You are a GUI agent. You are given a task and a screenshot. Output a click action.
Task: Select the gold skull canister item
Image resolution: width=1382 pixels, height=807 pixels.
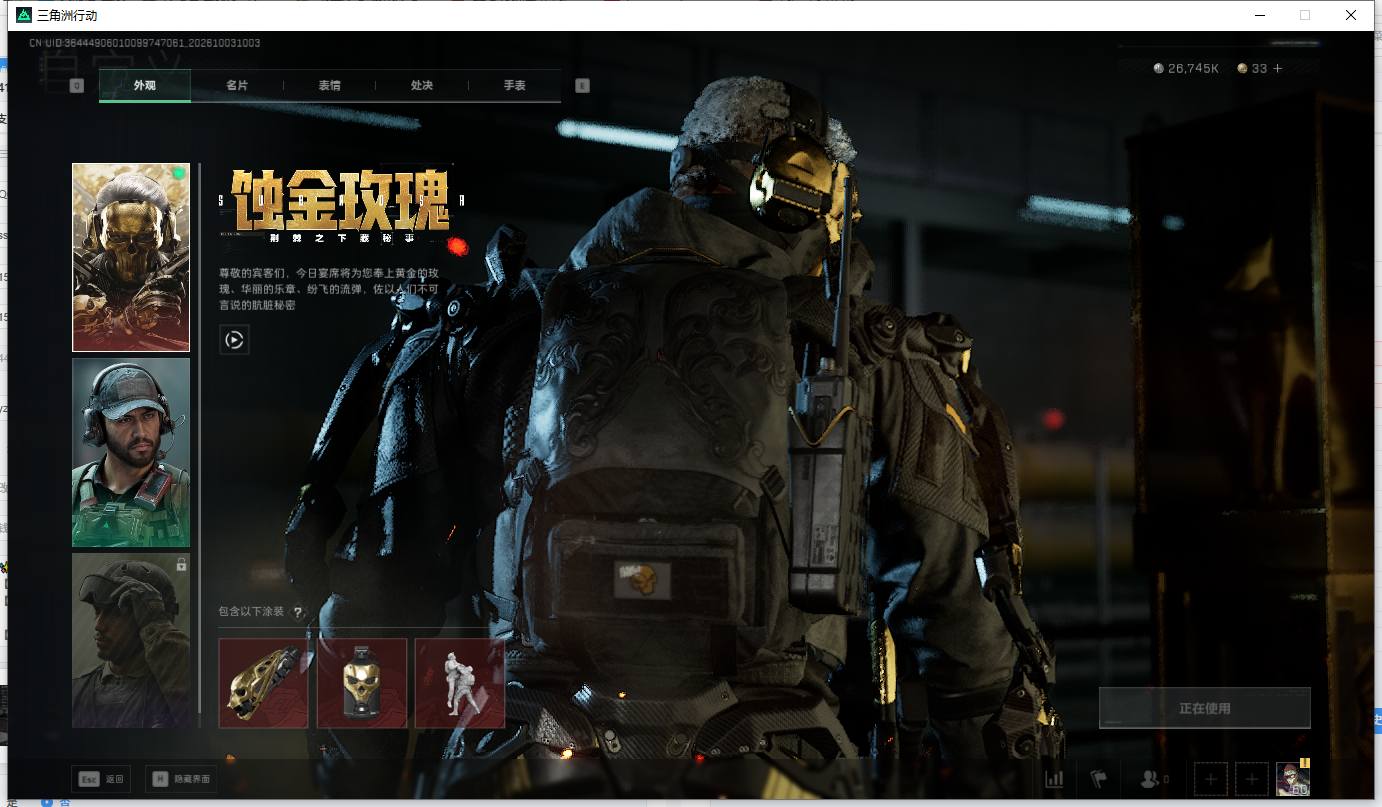tap(362, 683)
